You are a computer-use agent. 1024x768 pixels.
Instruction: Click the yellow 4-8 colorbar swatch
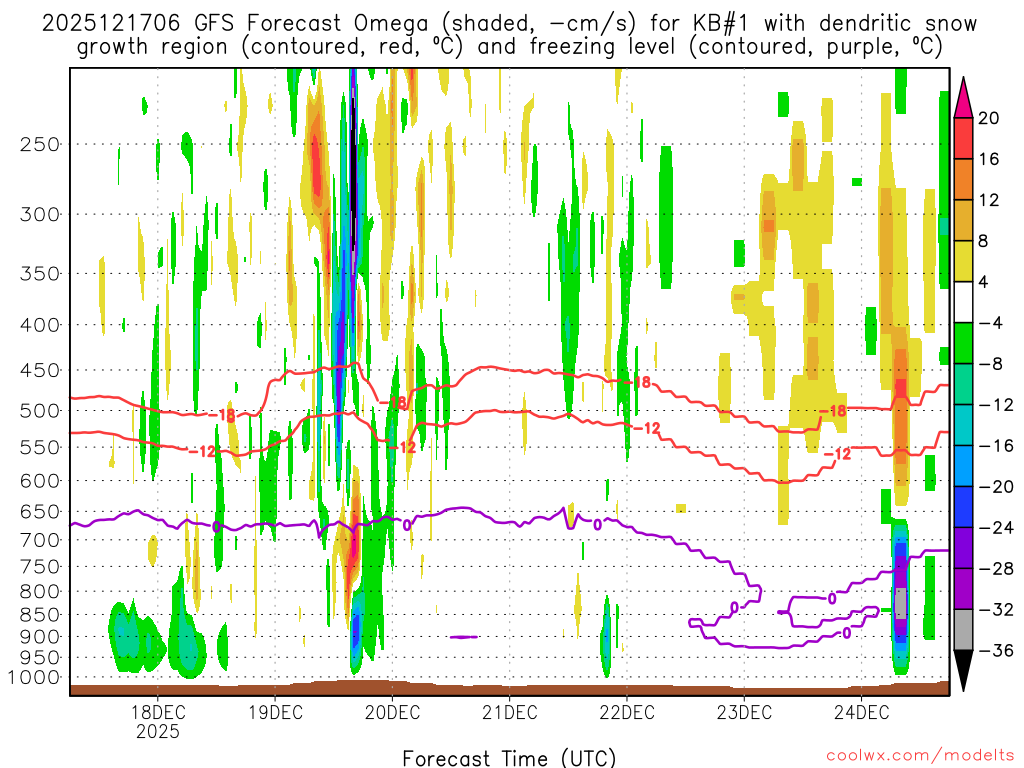click(963, 261)
